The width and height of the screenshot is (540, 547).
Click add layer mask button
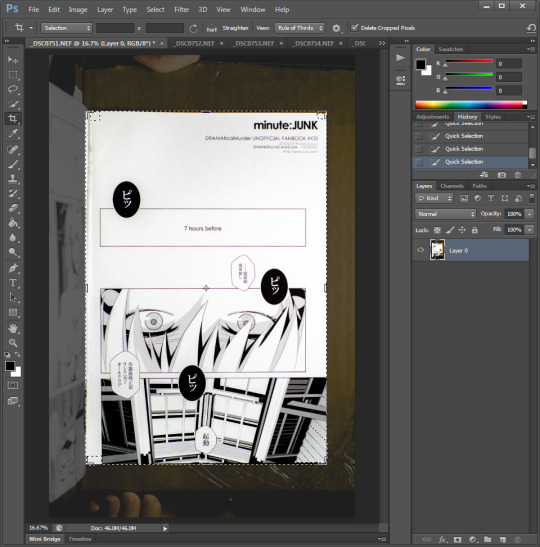(457, 540)
